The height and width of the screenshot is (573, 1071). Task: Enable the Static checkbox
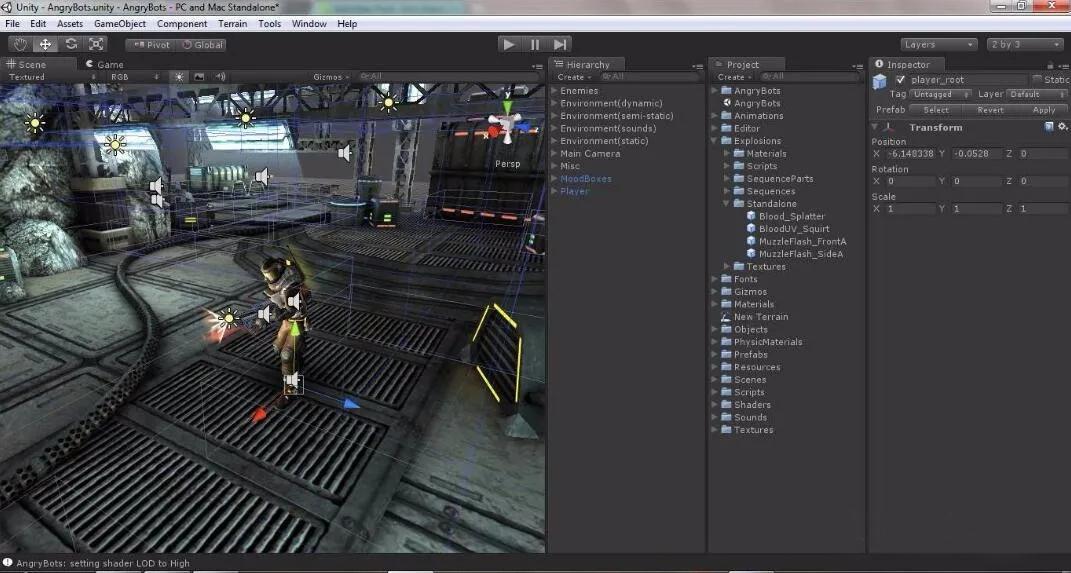1037,80
